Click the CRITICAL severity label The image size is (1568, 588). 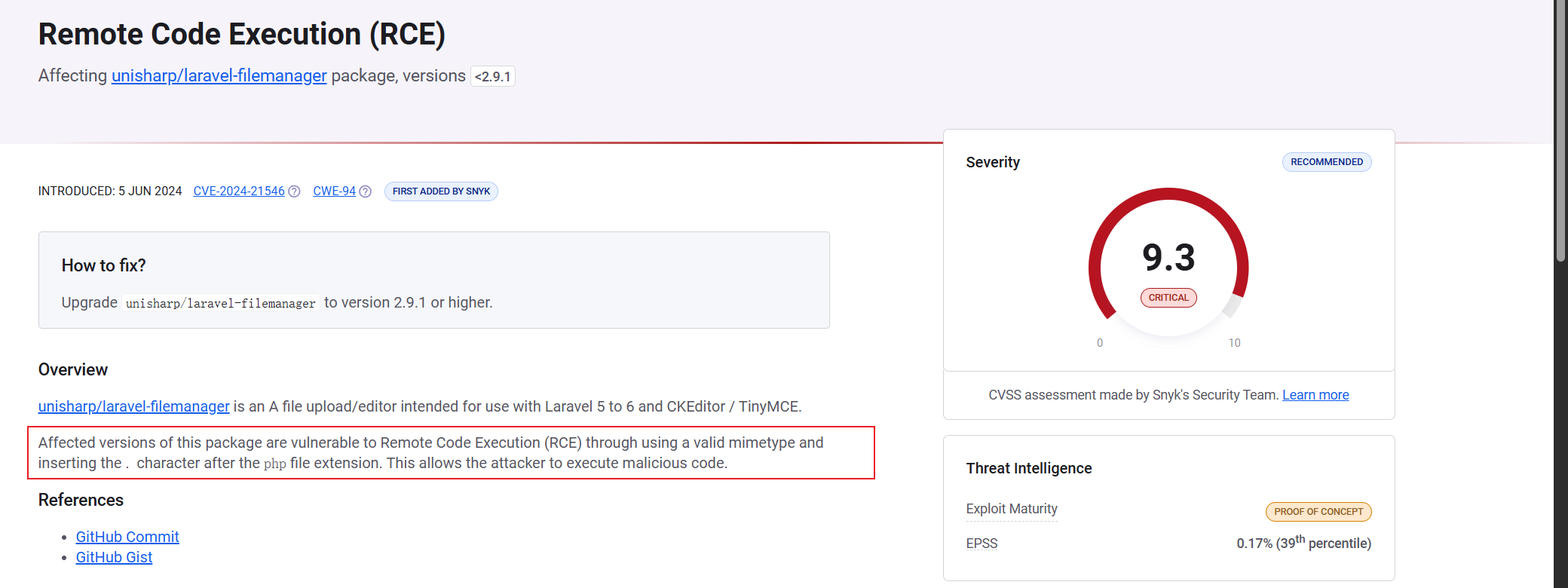[x=1168, y=298]
